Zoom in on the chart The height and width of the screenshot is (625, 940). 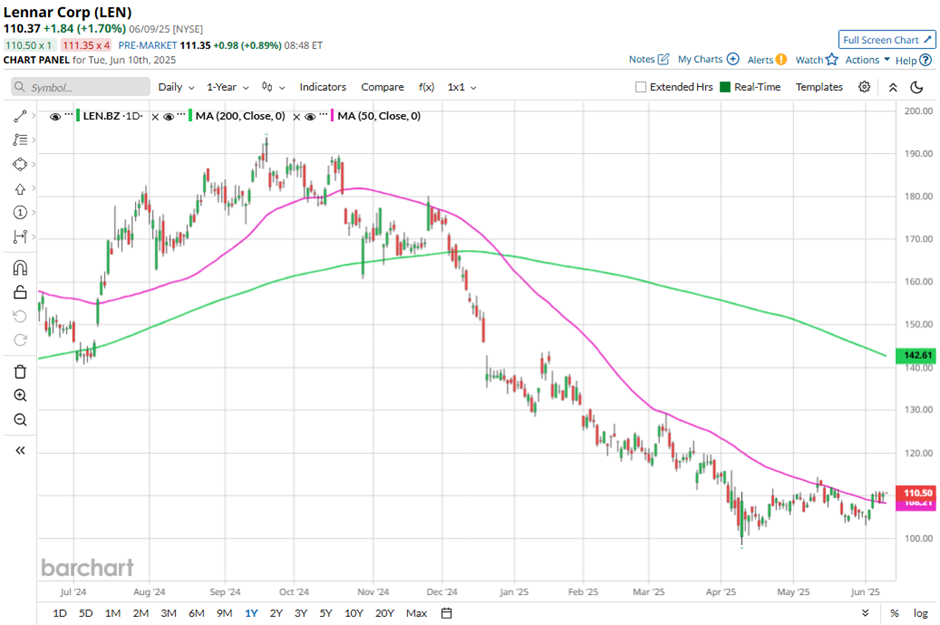pos(20,395)
